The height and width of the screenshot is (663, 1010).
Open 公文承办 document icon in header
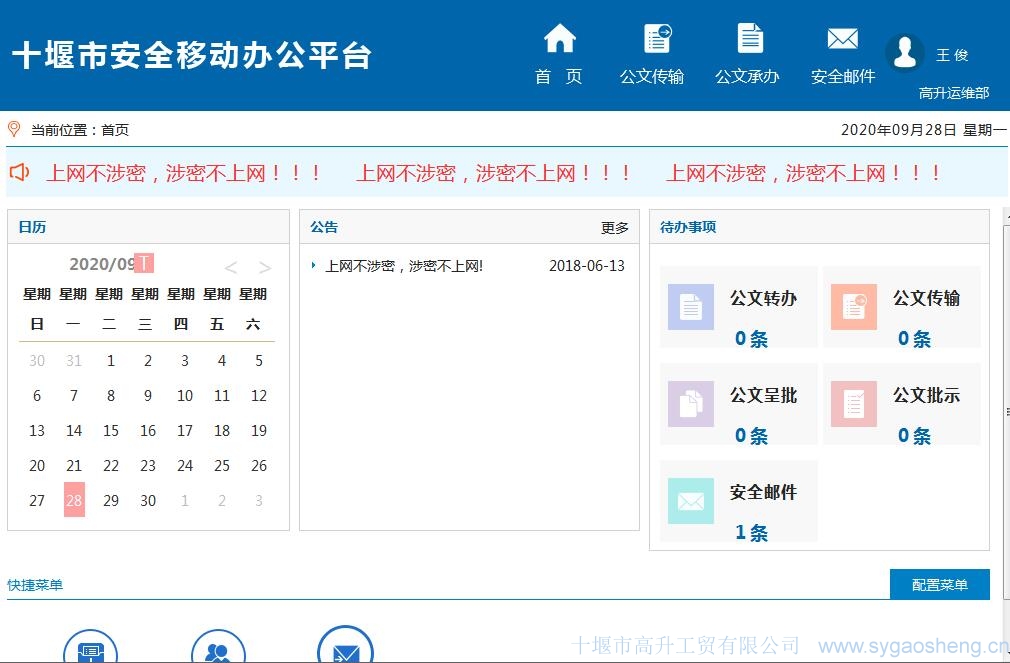[749, 40]
